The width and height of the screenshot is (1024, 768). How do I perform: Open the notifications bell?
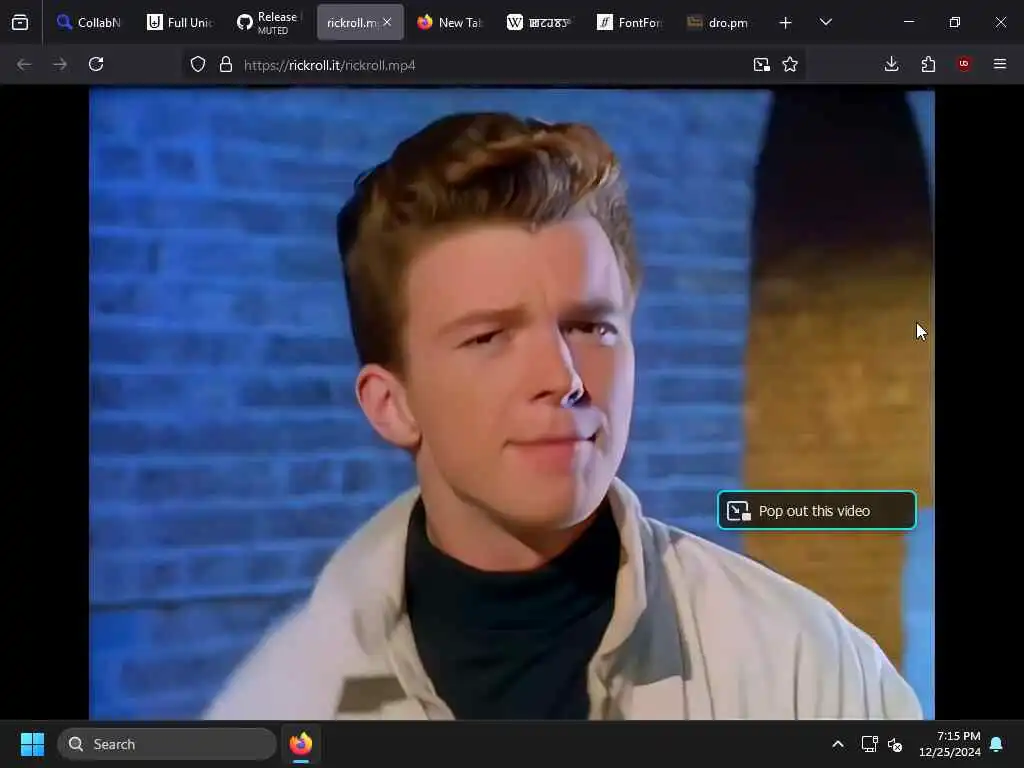(x=996, y=744)
